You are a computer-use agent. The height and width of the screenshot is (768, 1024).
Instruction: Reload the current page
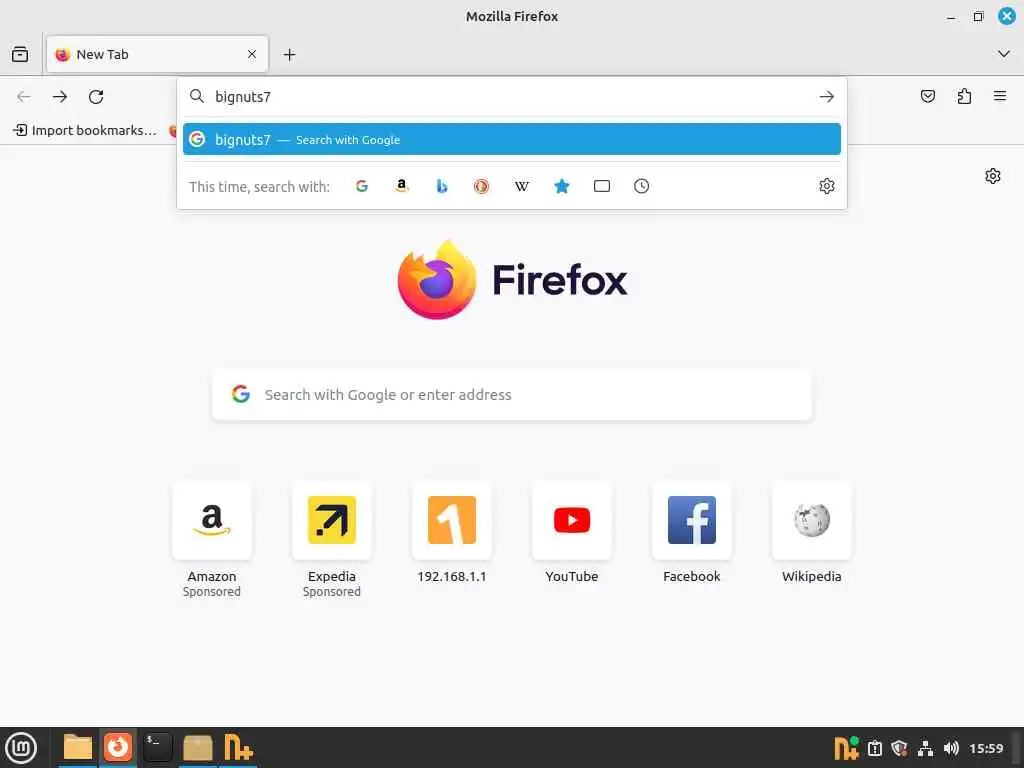click(96, 97)
